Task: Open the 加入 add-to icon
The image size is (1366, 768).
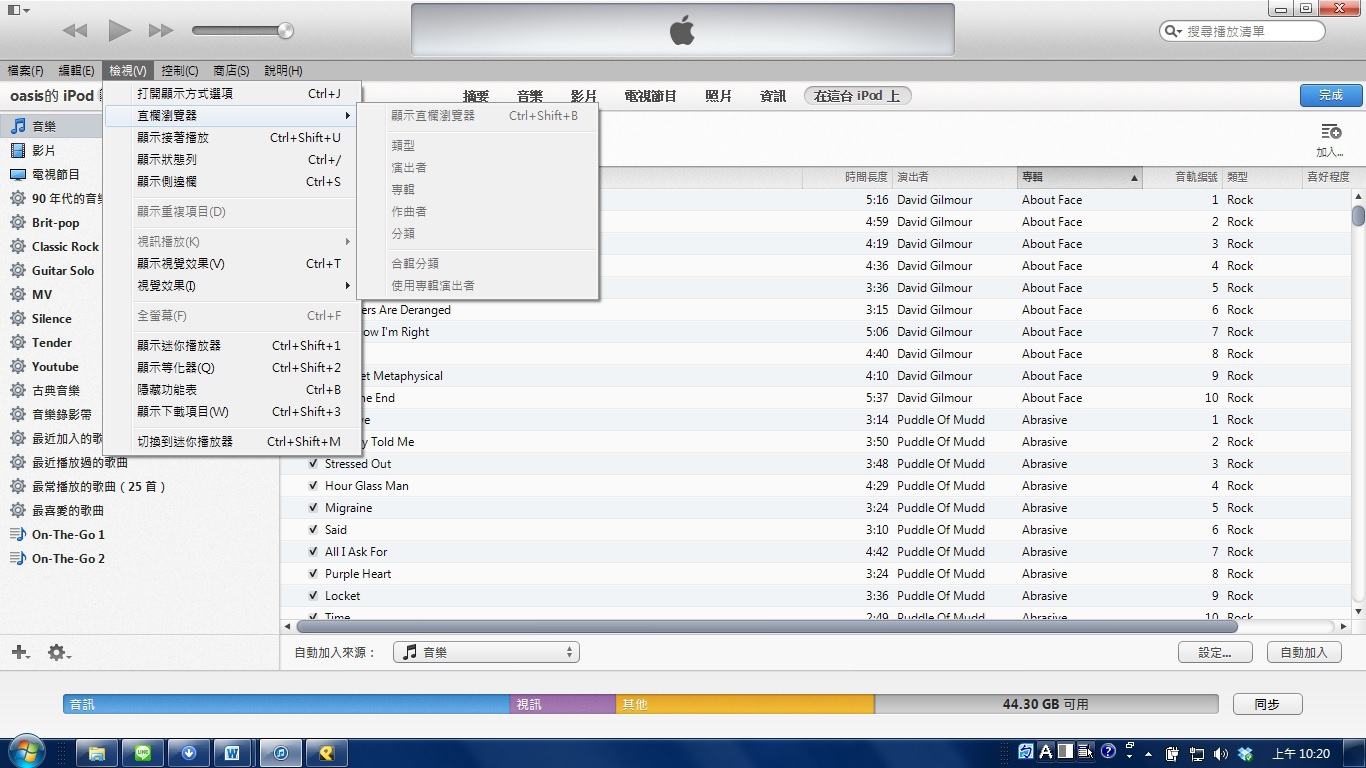Action: point(1330,138)
